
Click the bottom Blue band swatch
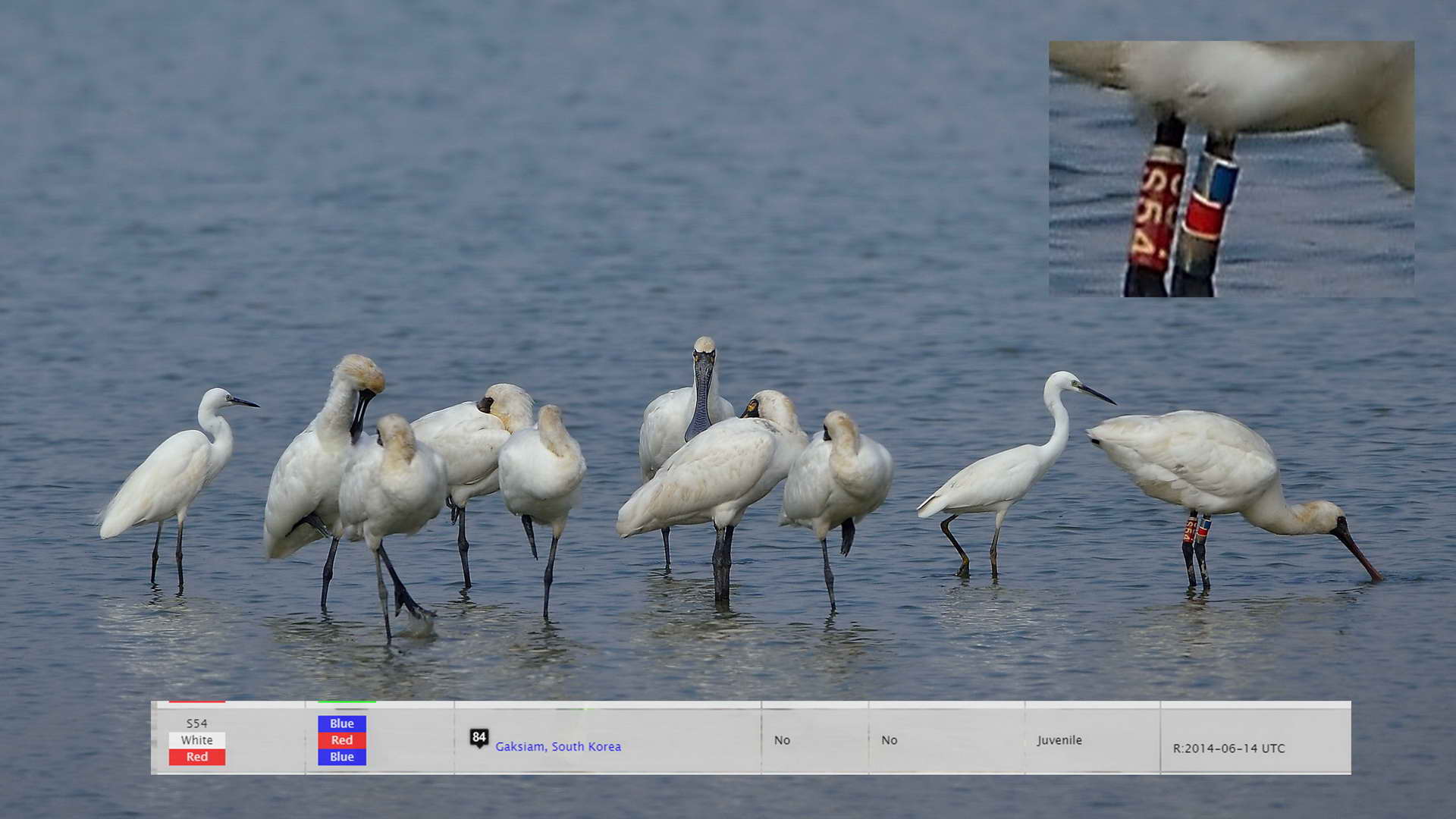[x=341, y=757]
